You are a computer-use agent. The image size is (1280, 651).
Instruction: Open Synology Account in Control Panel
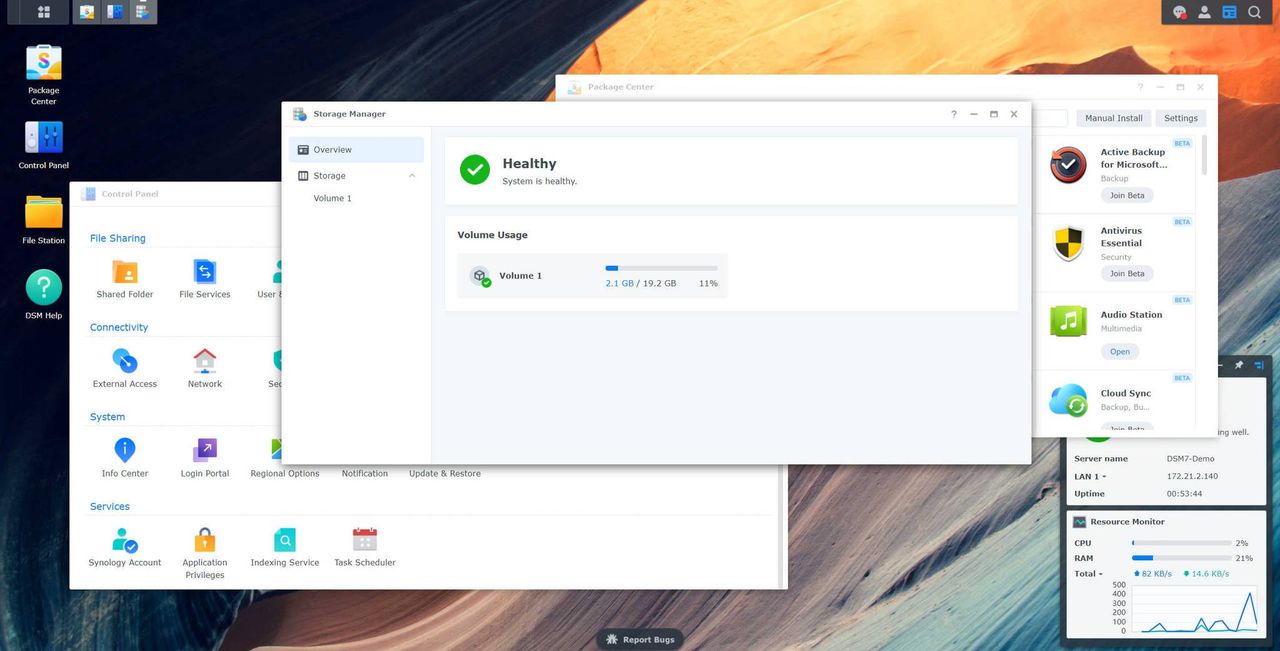125,547
